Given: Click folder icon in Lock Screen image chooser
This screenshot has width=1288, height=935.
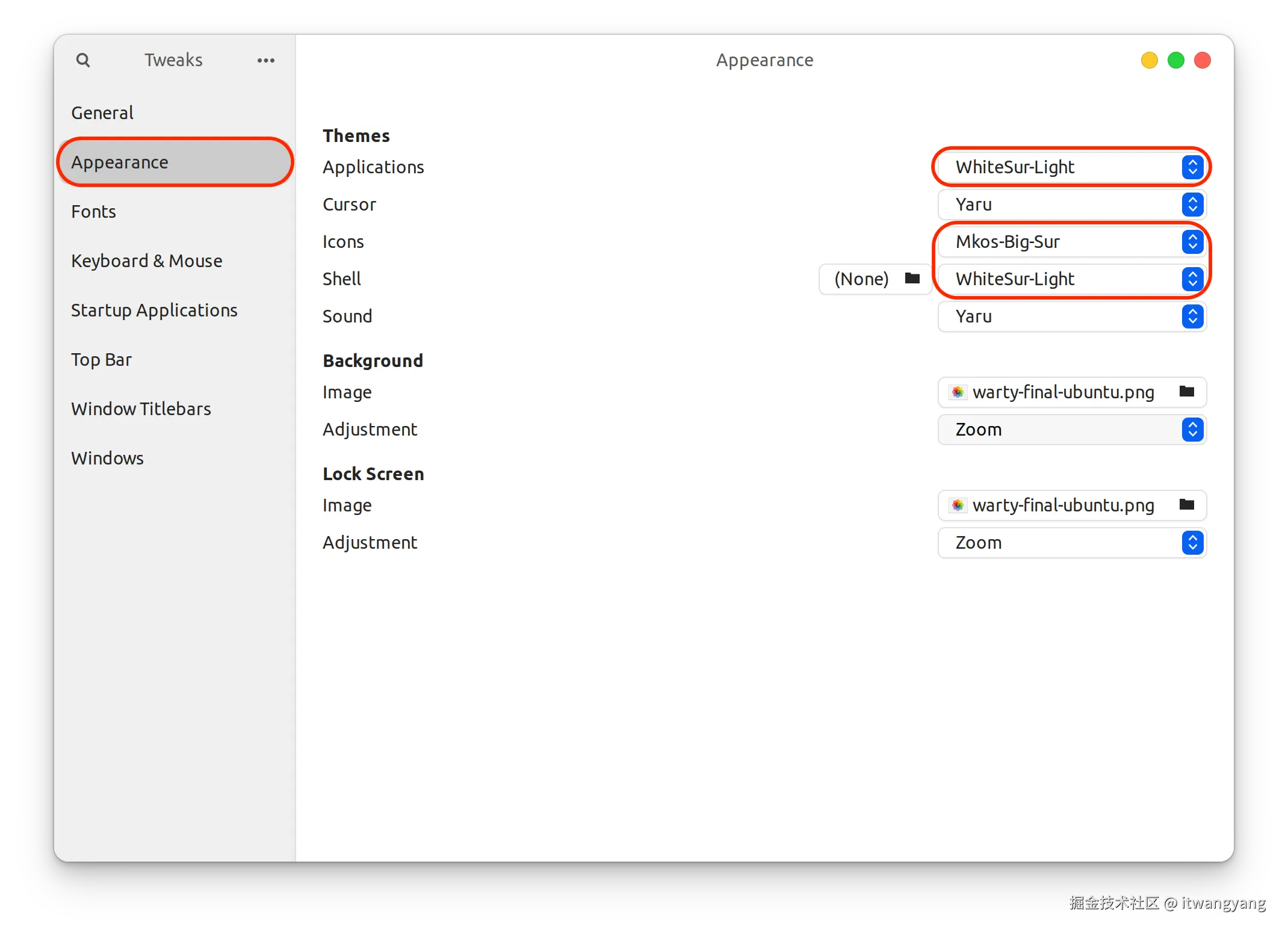Looking at the screenshot, I should [1186, 505].
